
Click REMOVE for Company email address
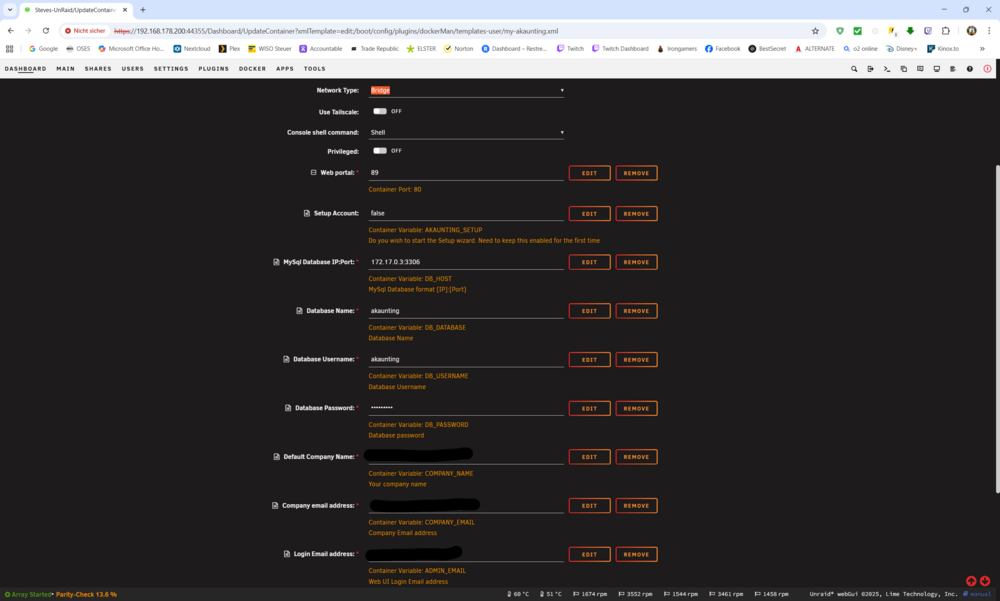pyautogui.click(x=636, y=506)
